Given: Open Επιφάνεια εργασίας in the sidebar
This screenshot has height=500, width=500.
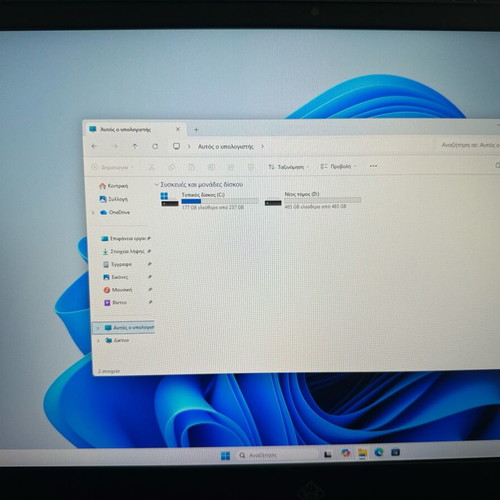Looking at the screenshot, I should coord(124,239).
